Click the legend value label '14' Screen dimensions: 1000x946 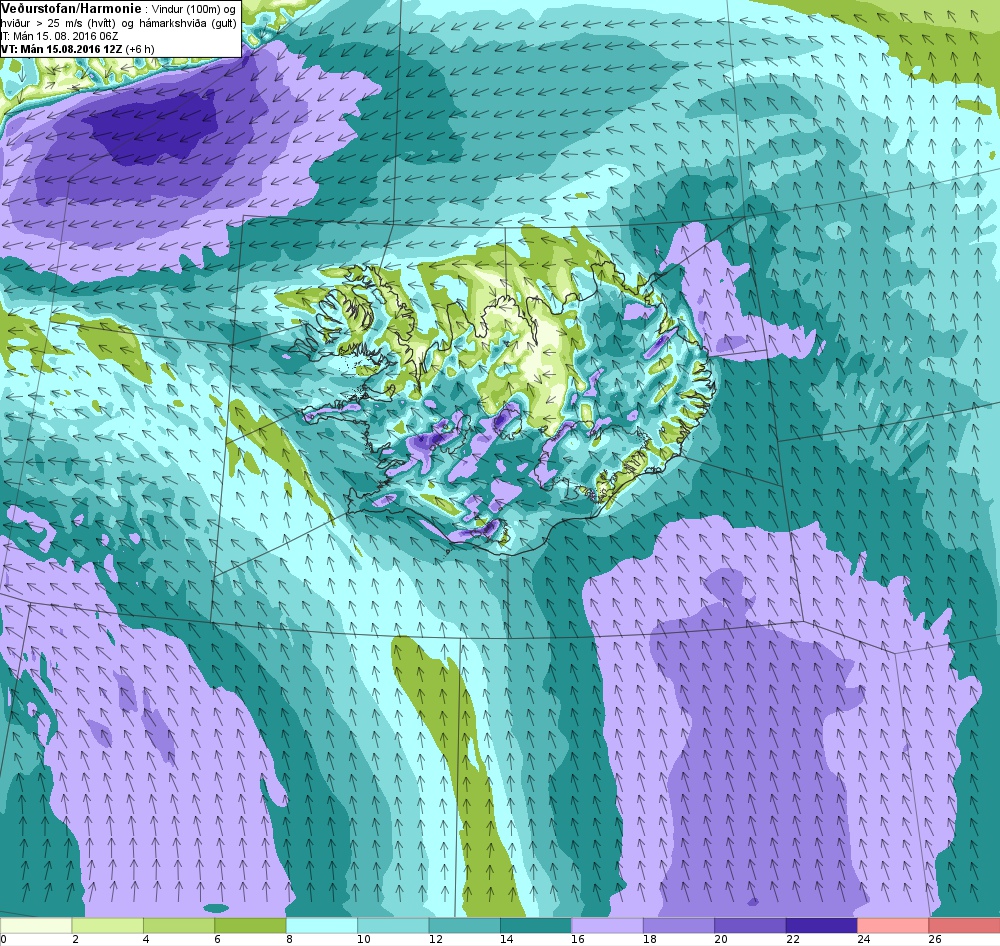pos(506,939)
